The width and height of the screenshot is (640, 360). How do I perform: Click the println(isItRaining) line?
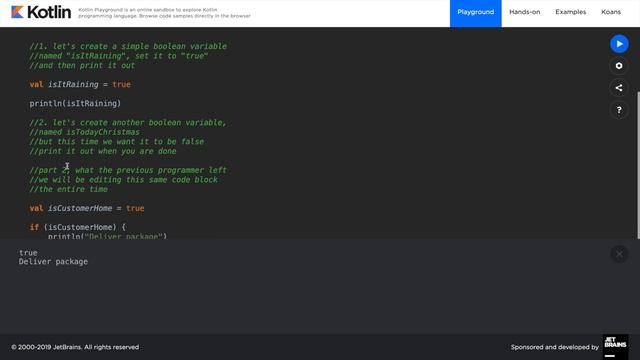point(75,104)
